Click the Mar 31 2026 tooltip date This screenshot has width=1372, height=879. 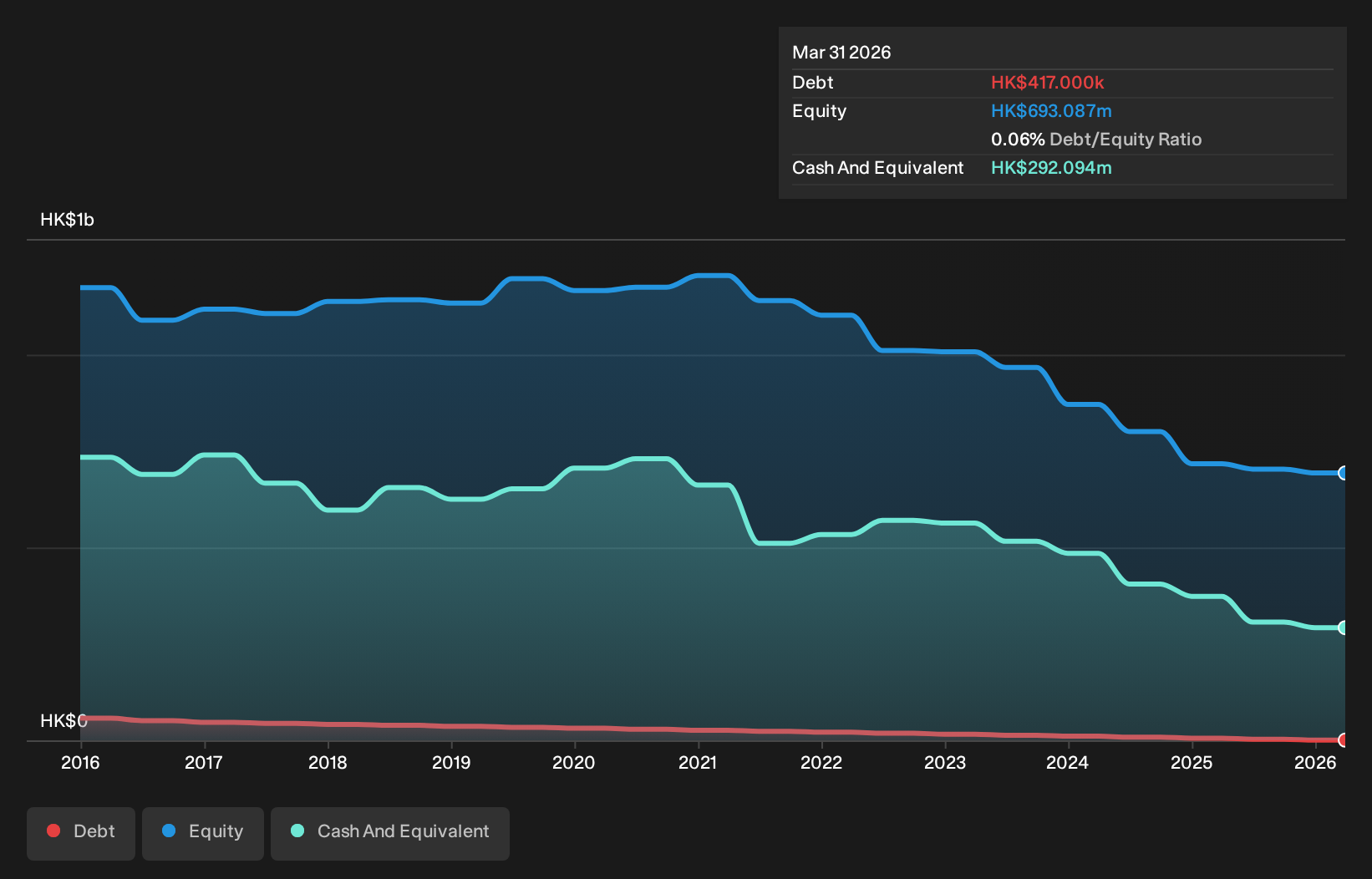pyautogui.click(x=841, y=53)
